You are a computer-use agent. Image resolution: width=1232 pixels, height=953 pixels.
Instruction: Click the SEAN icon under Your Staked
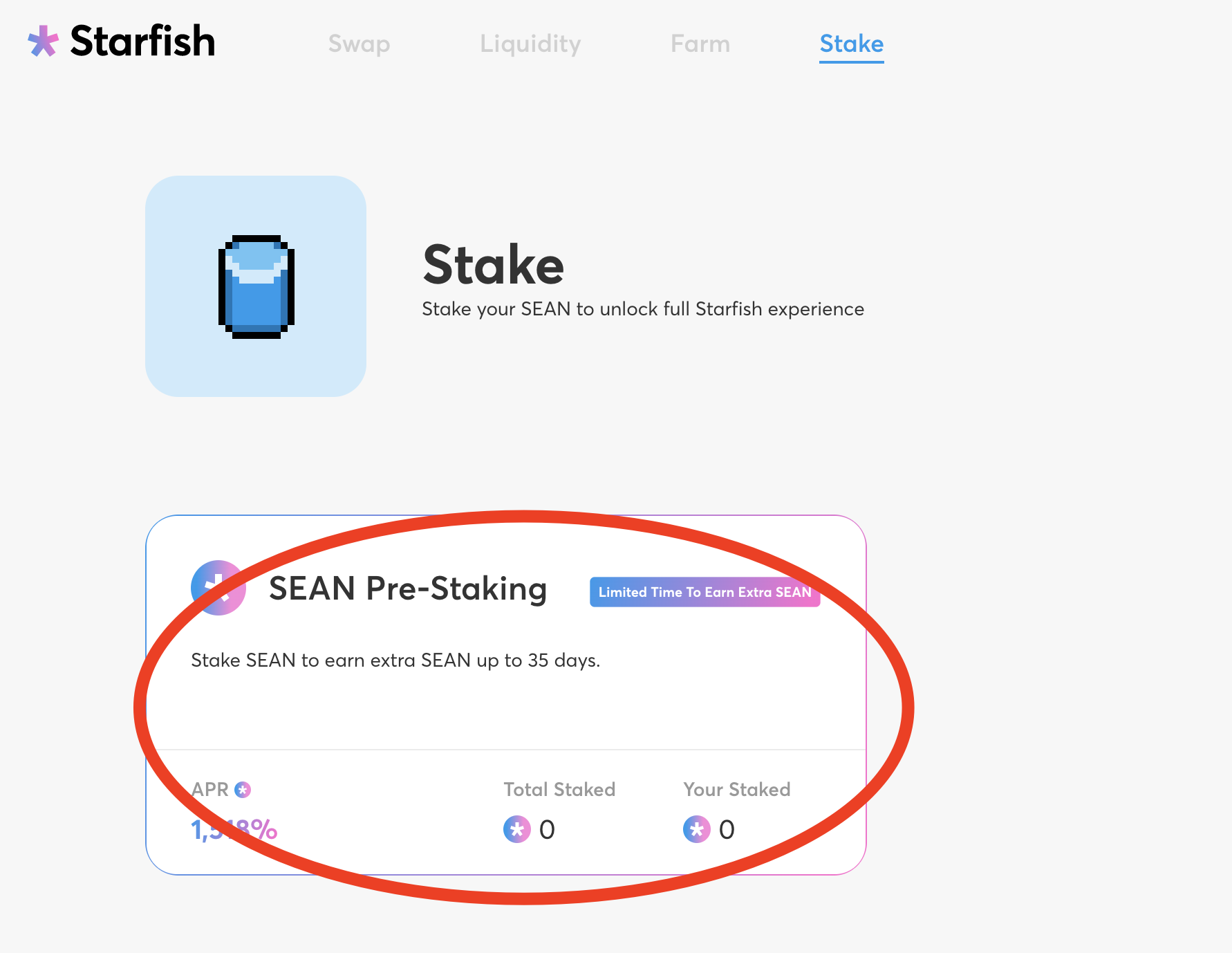697,829
